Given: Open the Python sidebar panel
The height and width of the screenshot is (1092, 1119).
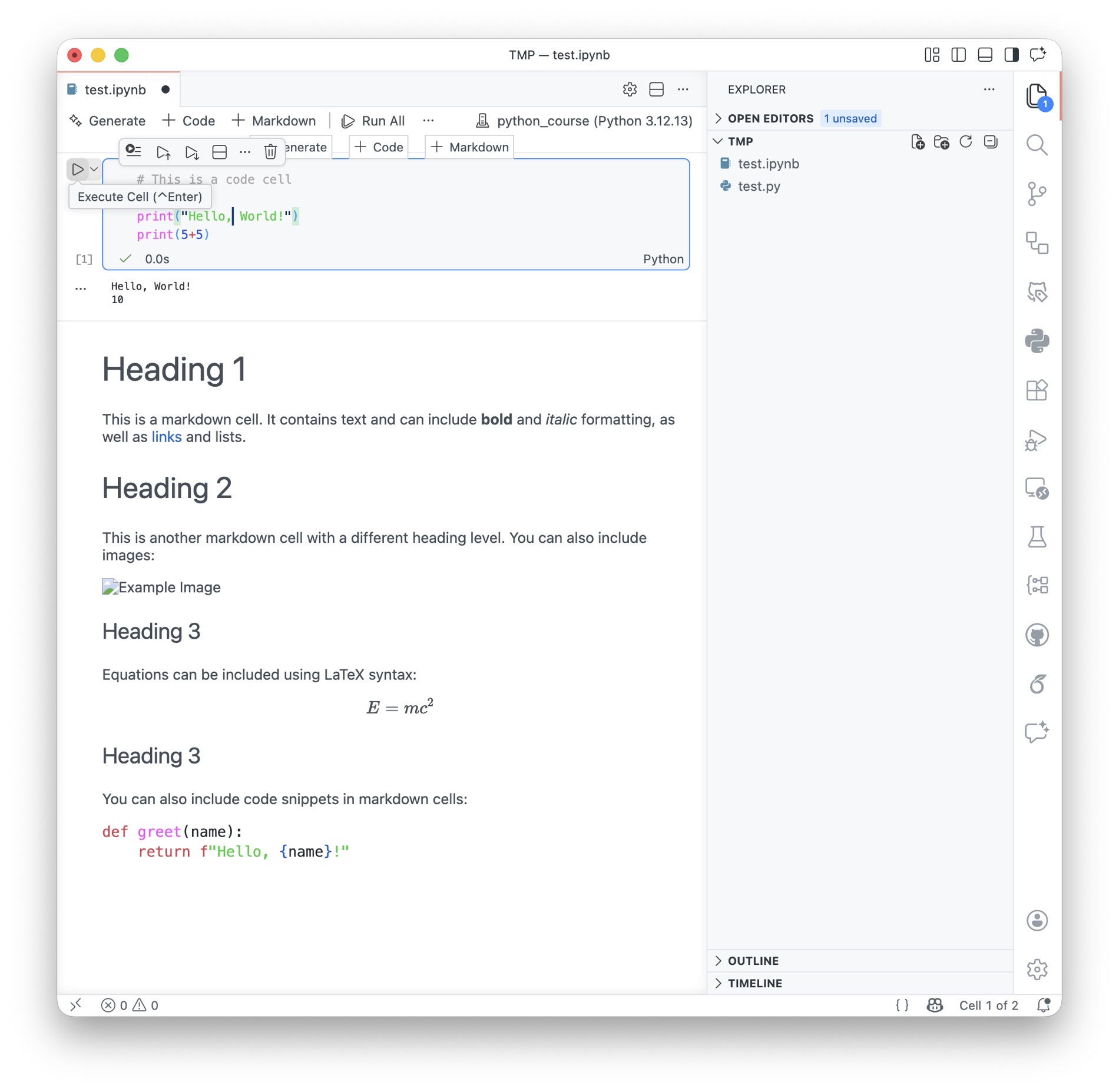Looking at the screenshot, I should point(1036,341).
